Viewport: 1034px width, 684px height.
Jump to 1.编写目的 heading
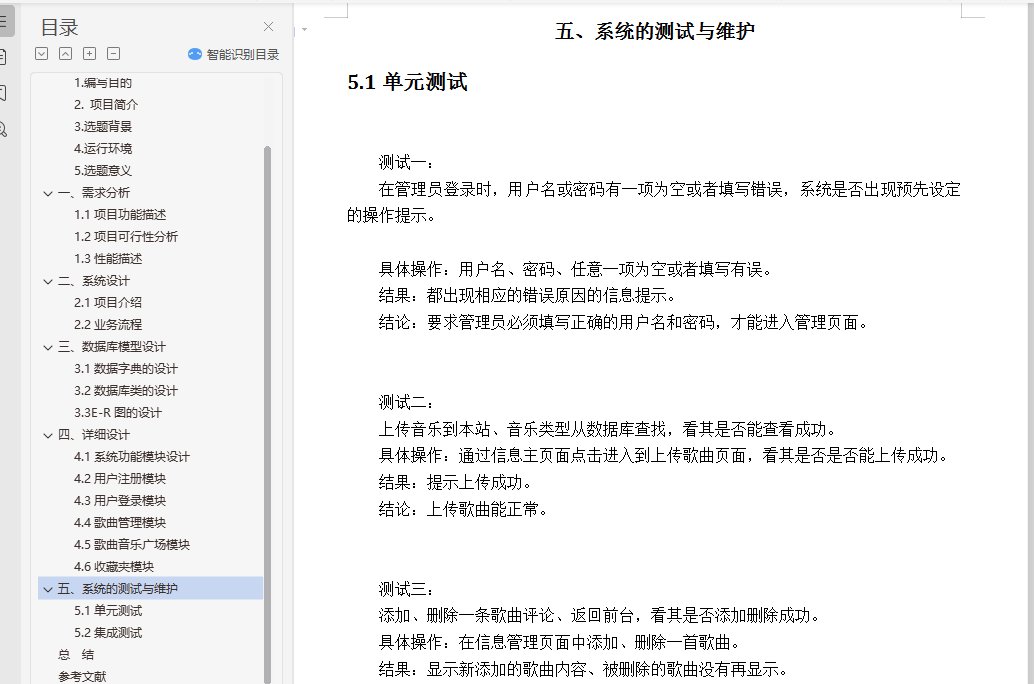(x=103, y=82)
